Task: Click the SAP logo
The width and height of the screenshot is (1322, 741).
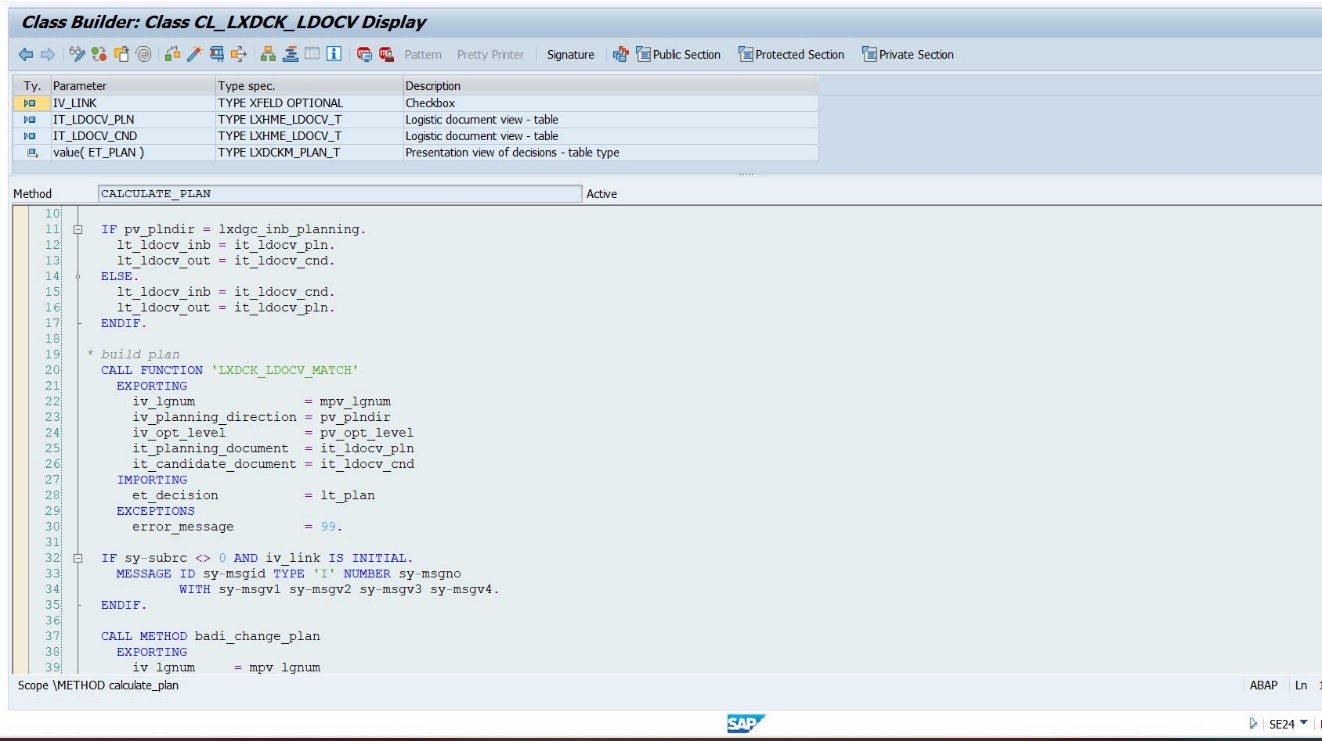Action: [745, 723]
